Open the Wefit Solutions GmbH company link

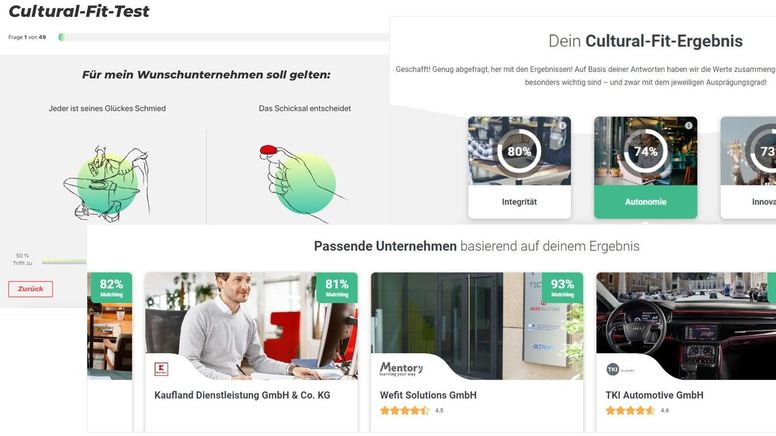coord(428,395)
